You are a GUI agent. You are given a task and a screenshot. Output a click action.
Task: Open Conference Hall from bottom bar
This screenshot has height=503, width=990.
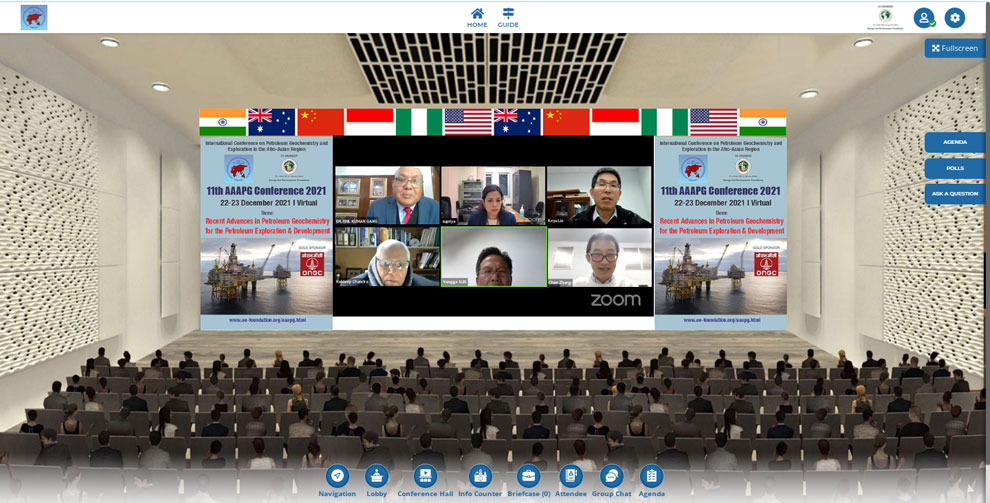coord(425,481)
